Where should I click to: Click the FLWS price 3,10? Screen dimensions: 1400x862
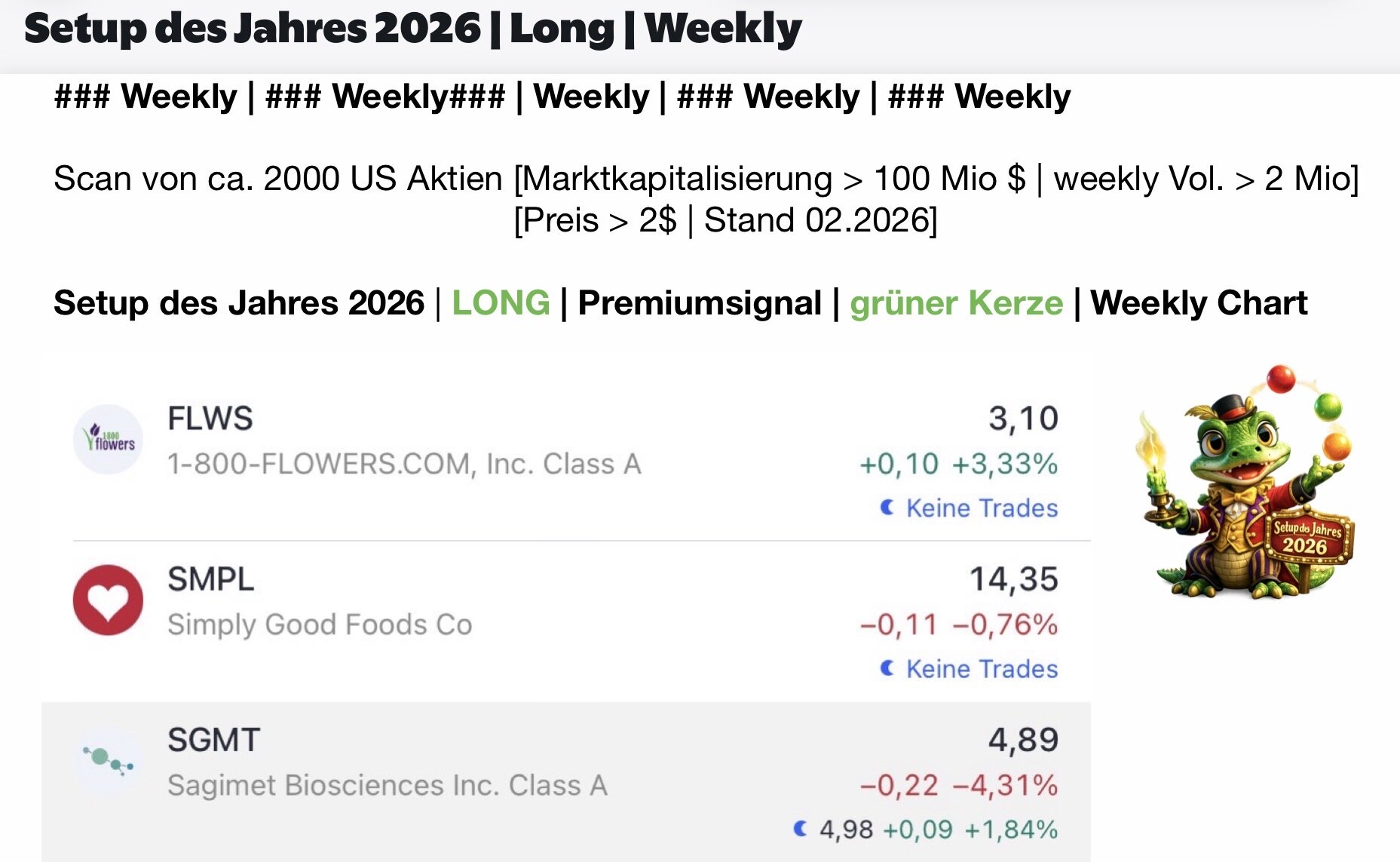pyautogui.click(x=1023, y=419)
